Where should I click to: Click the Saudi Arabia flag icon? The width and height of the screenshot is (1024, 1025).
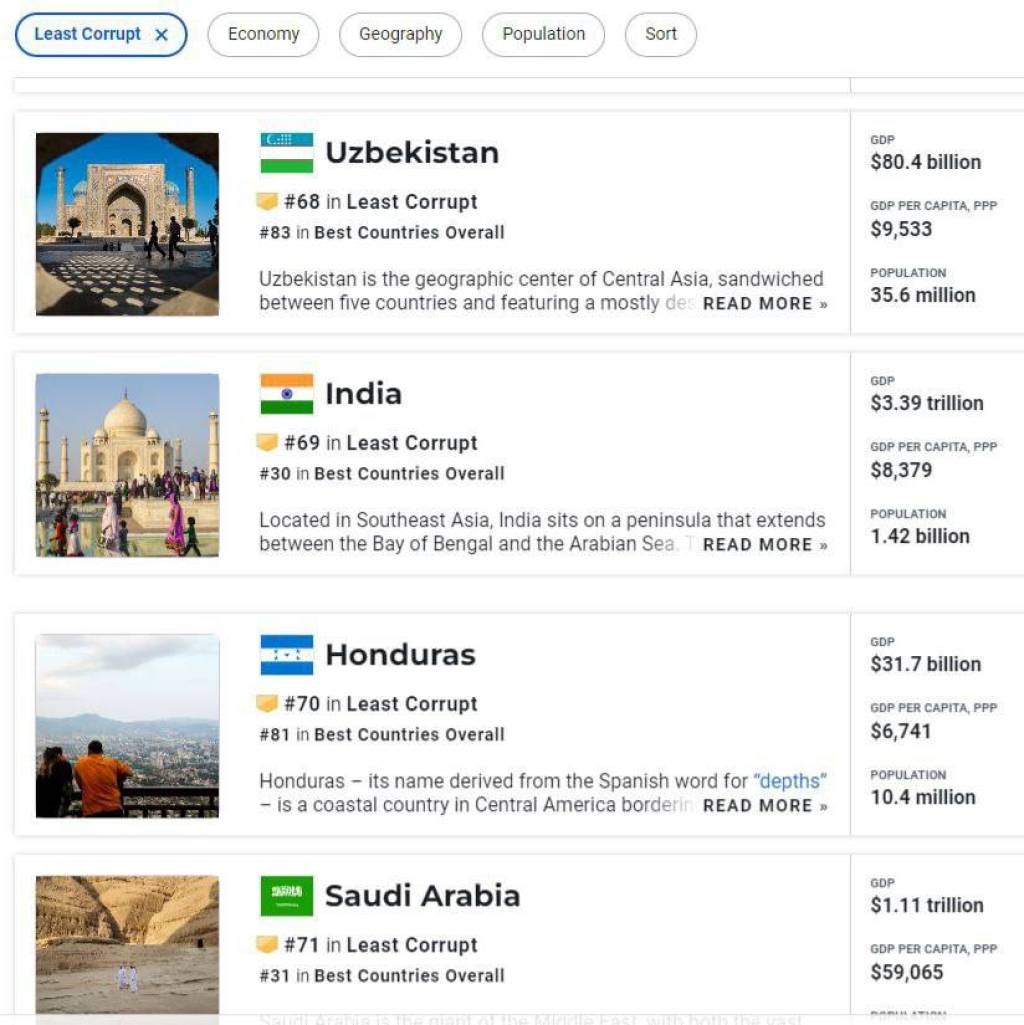click(287, 896)
